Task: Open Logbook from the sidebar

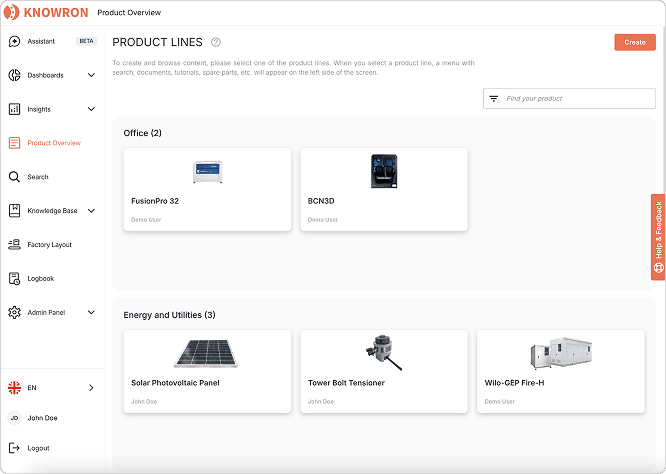Action: [x=52, y=279]
